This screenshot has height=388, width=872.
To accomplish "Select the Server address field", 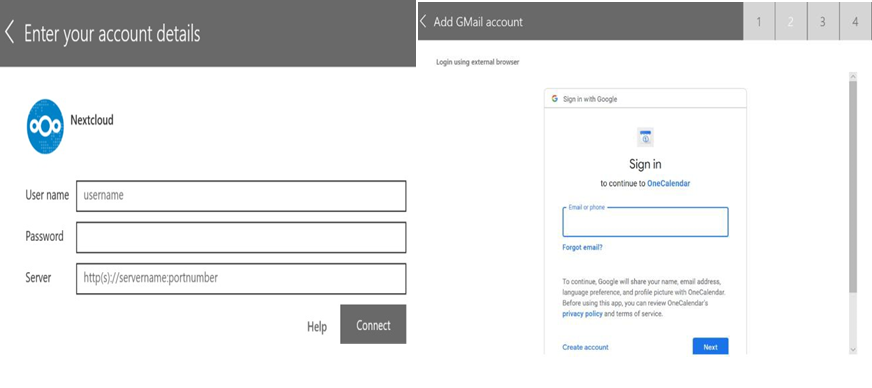I will [241, 278].
